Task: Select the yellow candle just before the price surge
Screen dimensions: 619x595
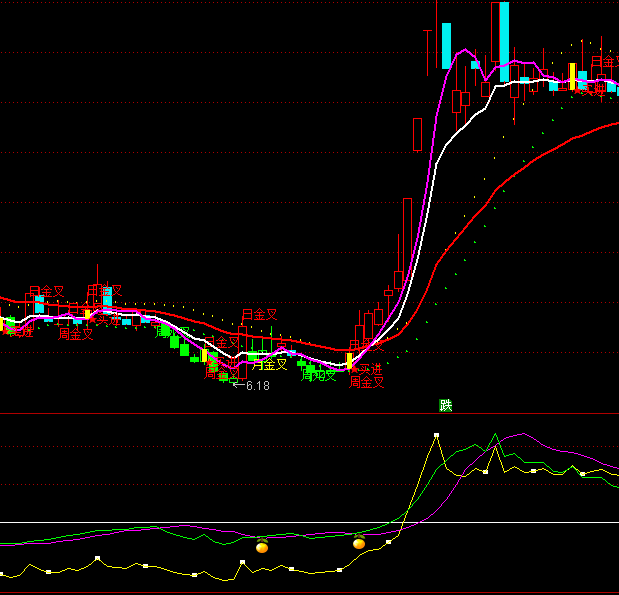Action: 349,361
